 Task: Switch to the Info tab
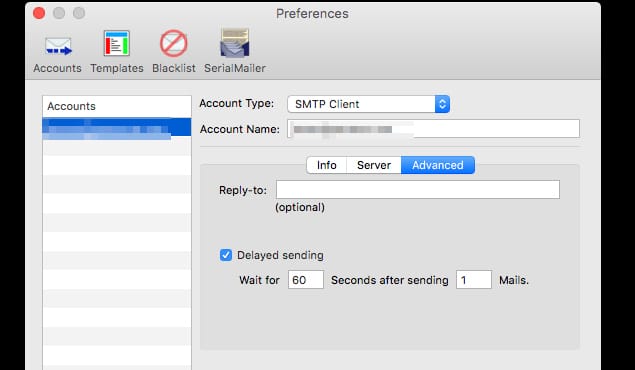(327, 165)
